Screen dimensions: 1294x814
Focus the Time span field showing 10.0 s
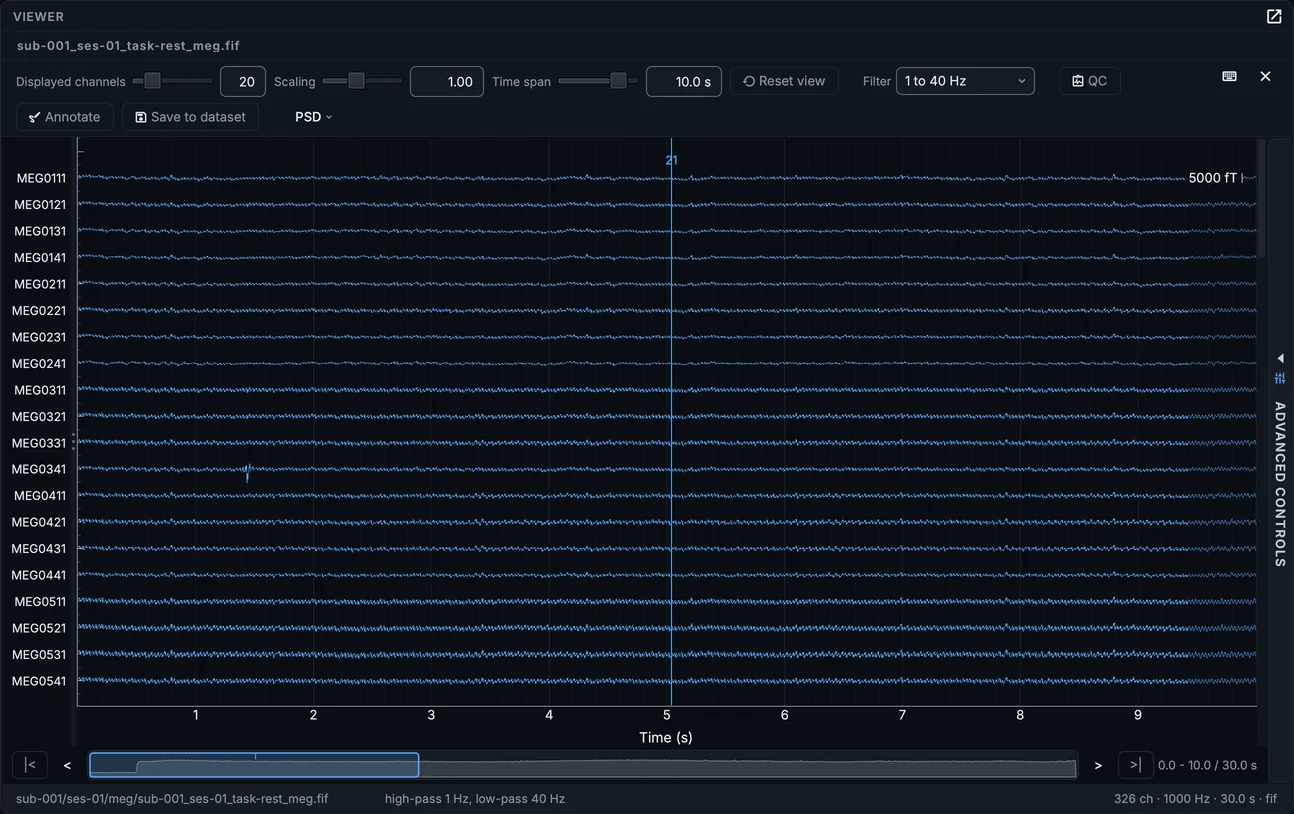[684, 82]
